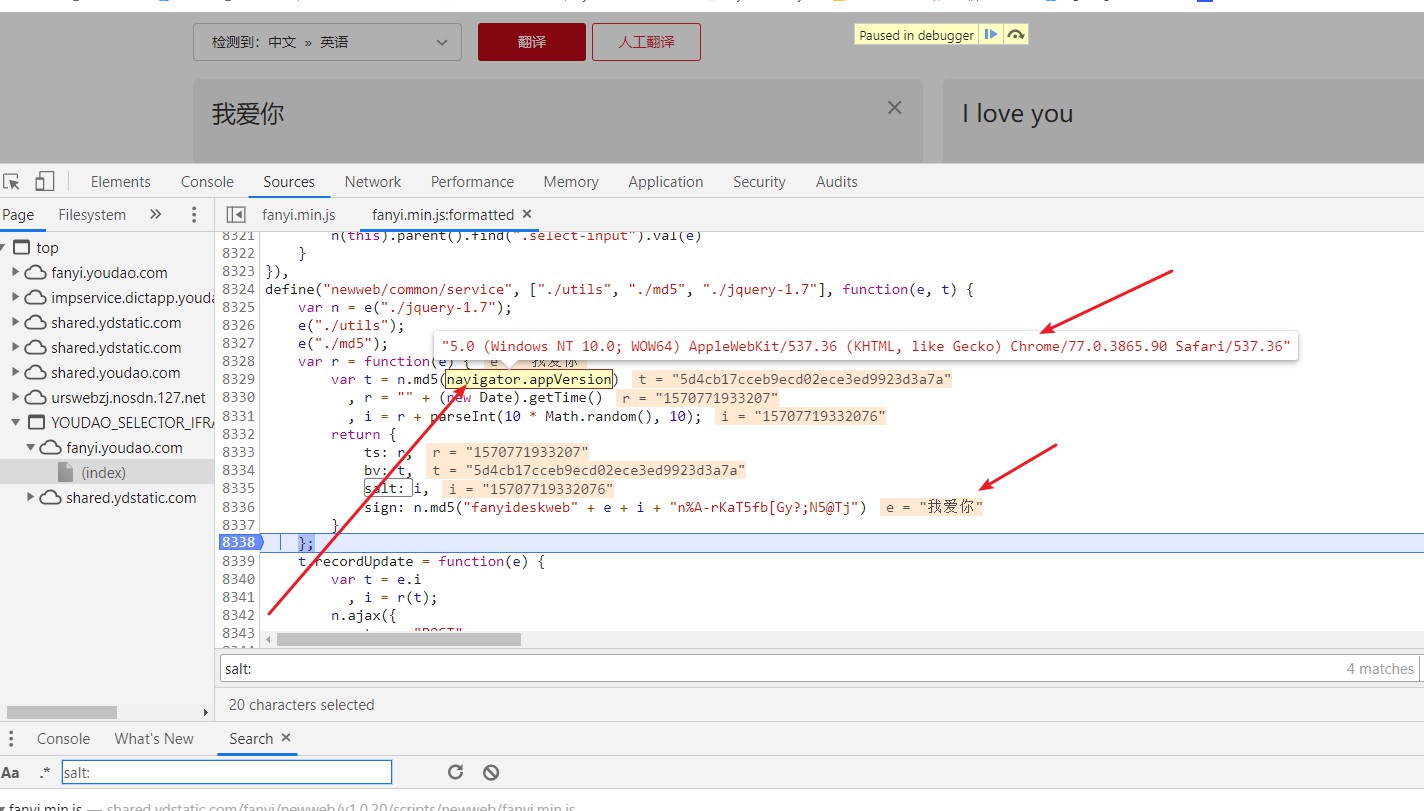The height and width of the screenshot is (811, 1424).
Task: Resume script execution in paused overlay
Action: tap(990, 35)
